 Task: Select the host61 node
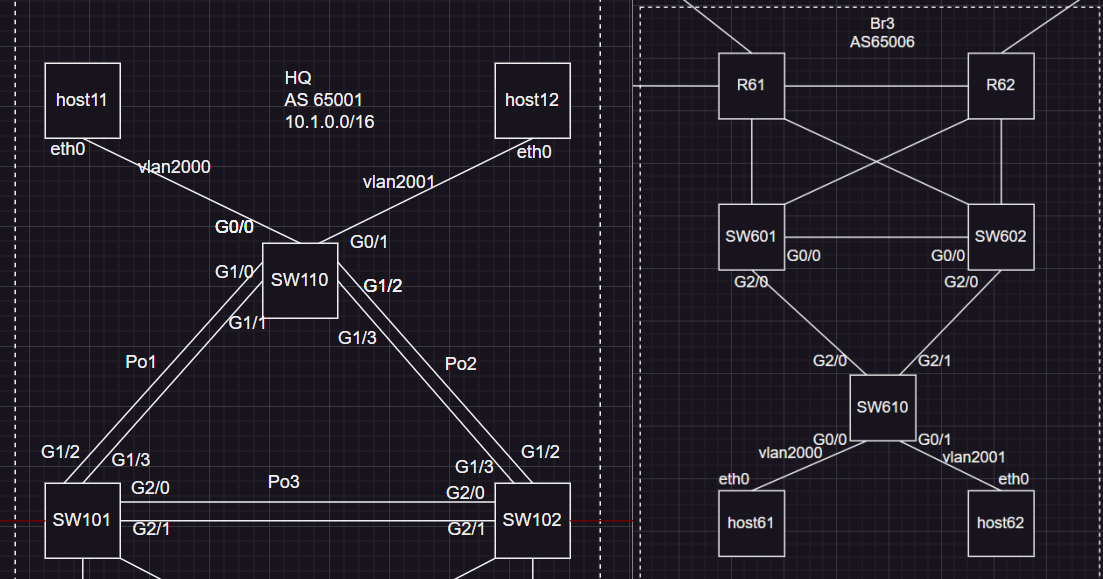click(751, 522)
